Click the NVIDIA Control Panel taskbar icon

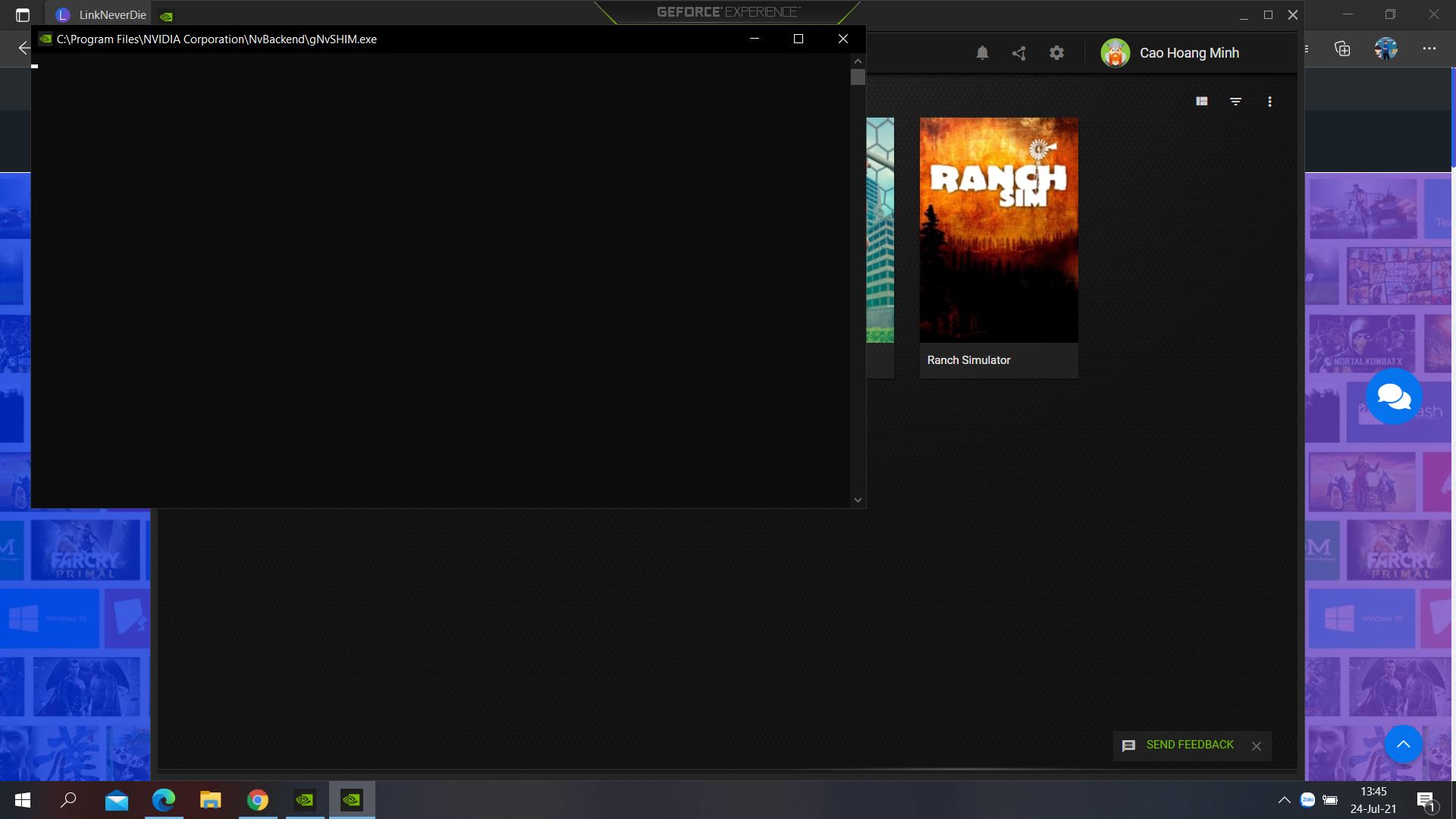(305, 799)
